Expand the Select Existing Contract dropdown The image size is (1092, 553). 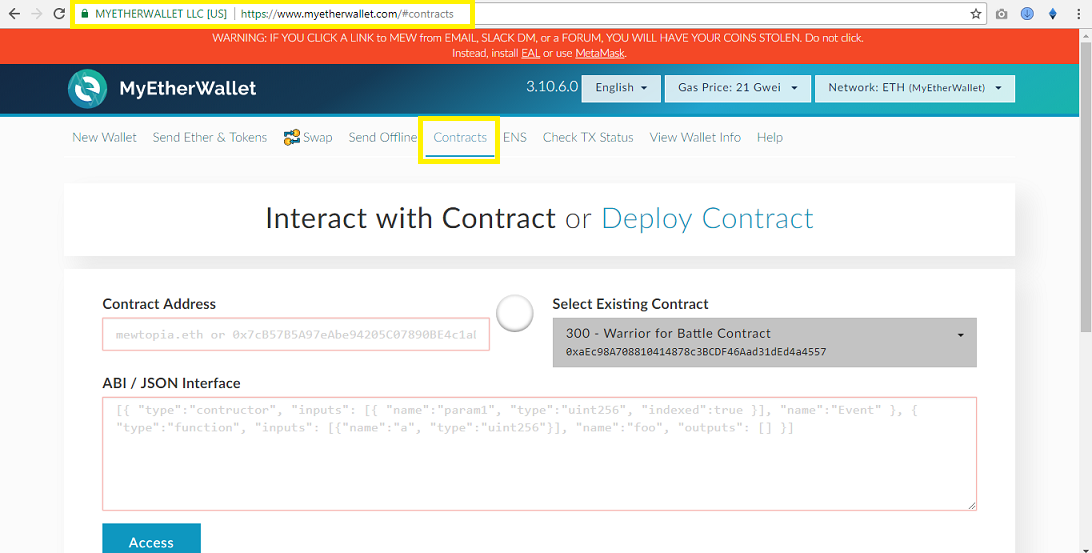point(765,342)
